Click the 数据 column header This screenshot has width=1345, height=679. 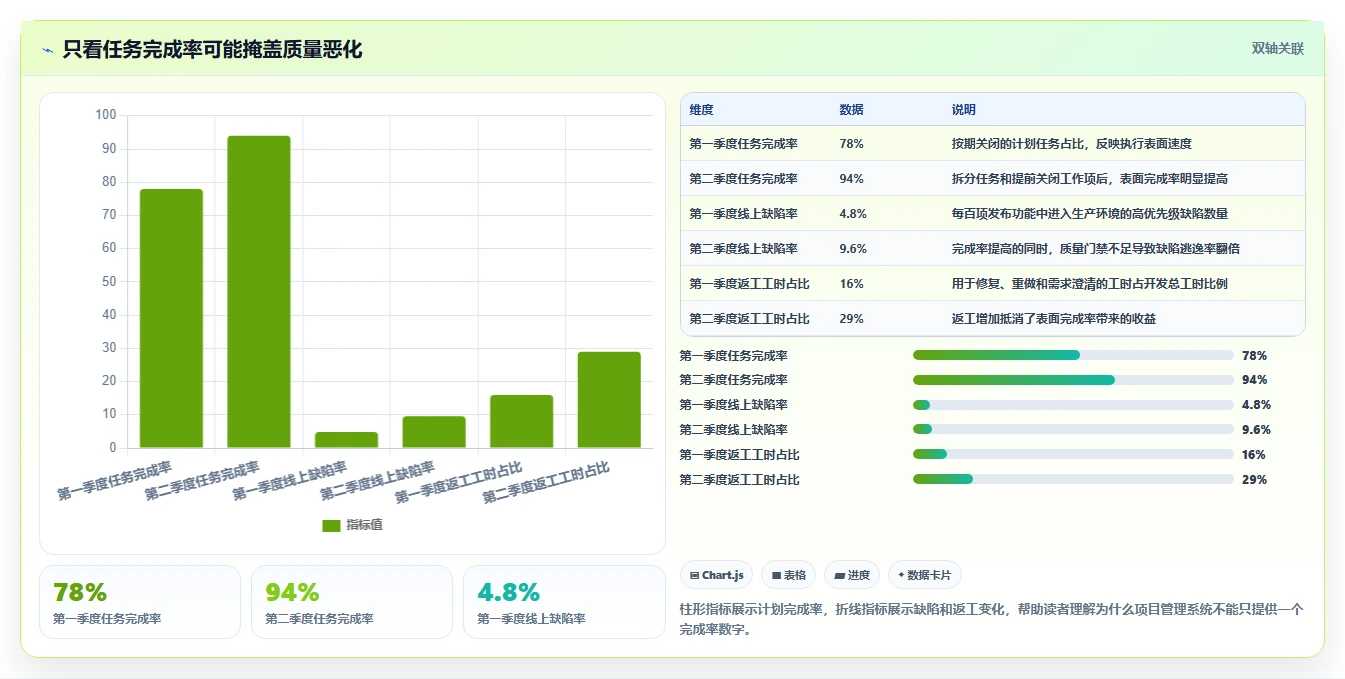(852, 110)
